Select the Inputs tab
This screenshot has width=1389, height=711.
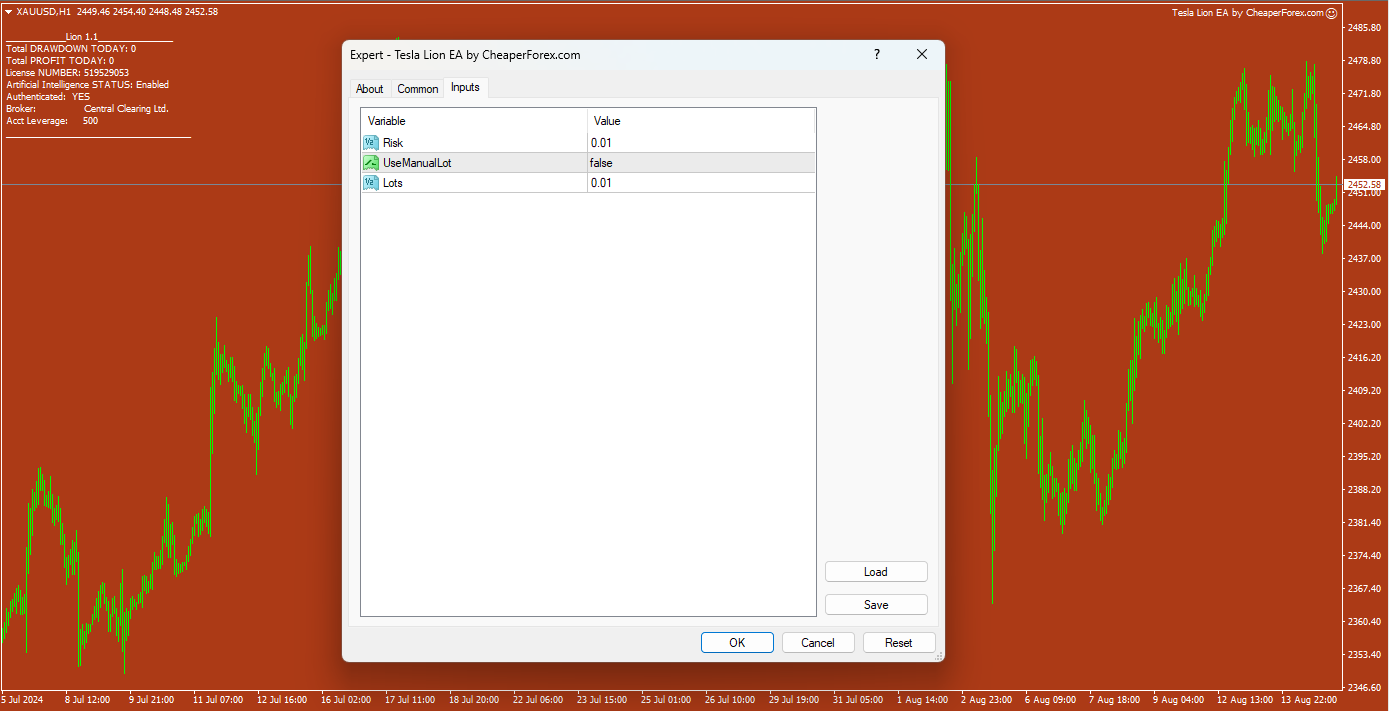tap(465, 88)
